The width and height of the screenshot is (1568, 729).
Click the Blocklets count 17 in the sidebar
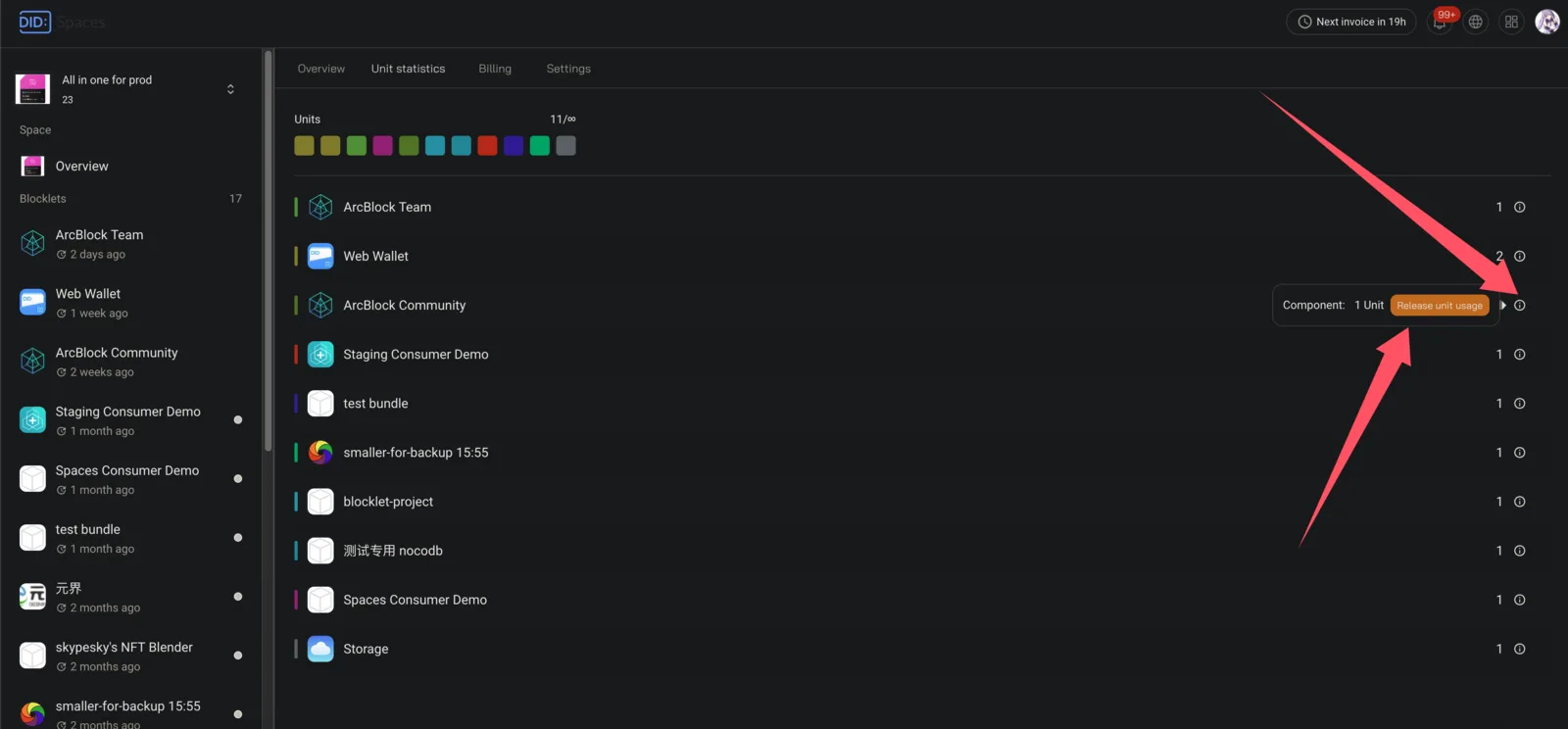[x=235, y=199]
